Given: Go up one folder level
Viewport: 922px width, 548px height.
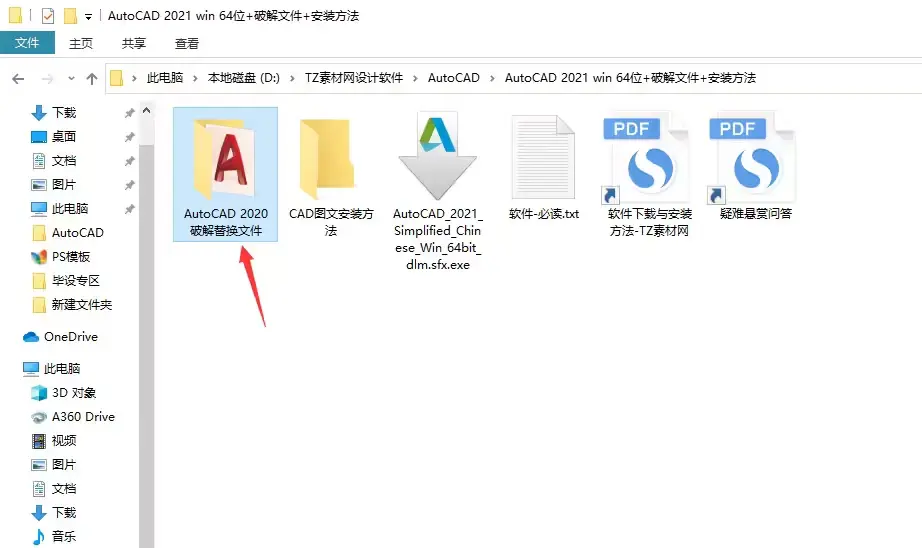Looking at the screenshot, I should tap(92, 78).
